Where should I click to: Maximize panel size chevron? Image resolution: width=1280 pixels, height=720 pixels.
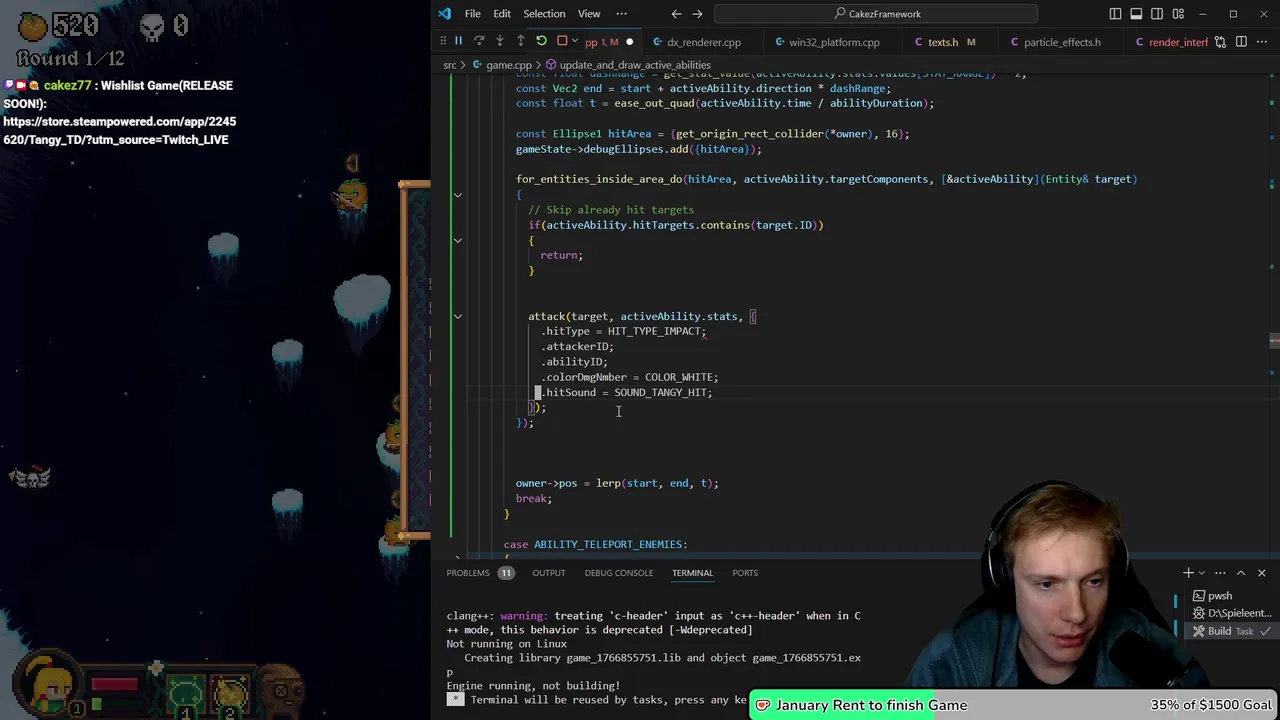(1241, 573)
